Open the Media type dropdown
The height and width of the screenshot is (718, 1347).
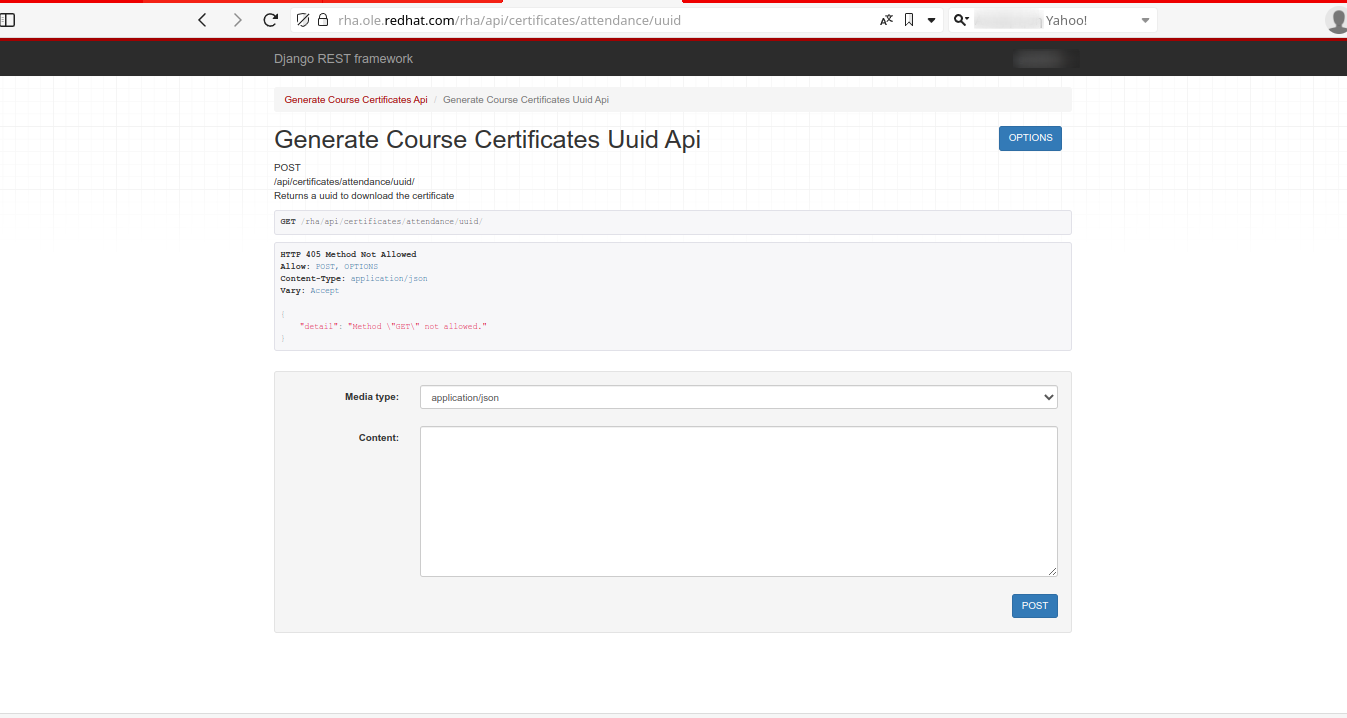[x=738, y=397]
